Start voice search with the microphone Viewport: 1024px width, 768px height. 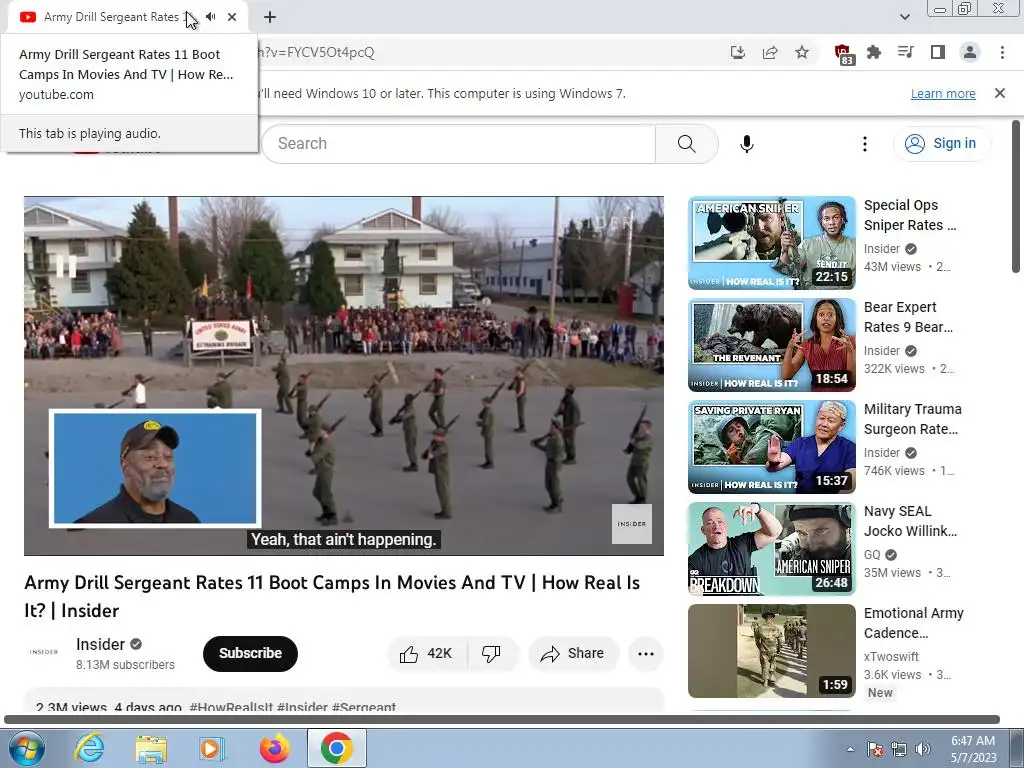[x=746, y=144]
